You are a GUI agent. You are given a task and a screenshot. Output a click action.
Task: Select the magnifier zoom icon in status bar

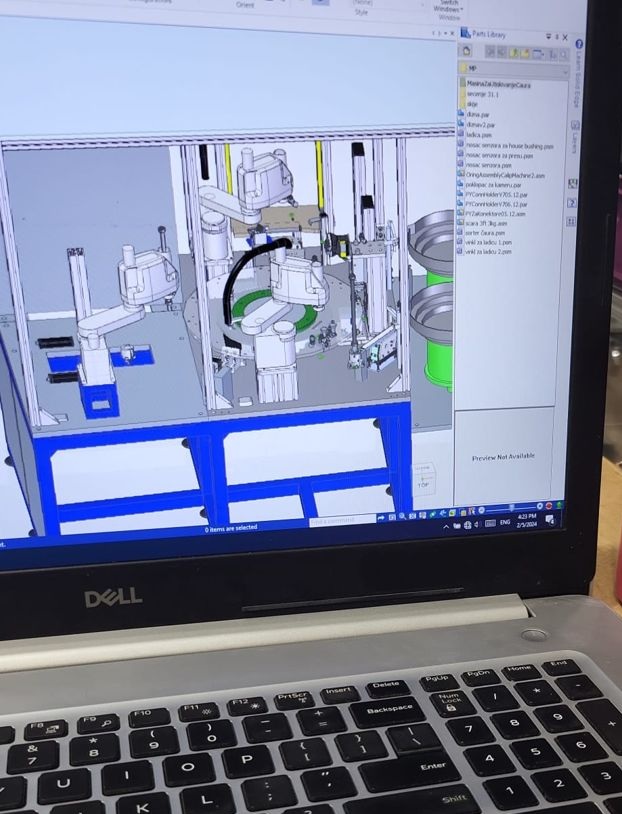[x=401, y=517]
